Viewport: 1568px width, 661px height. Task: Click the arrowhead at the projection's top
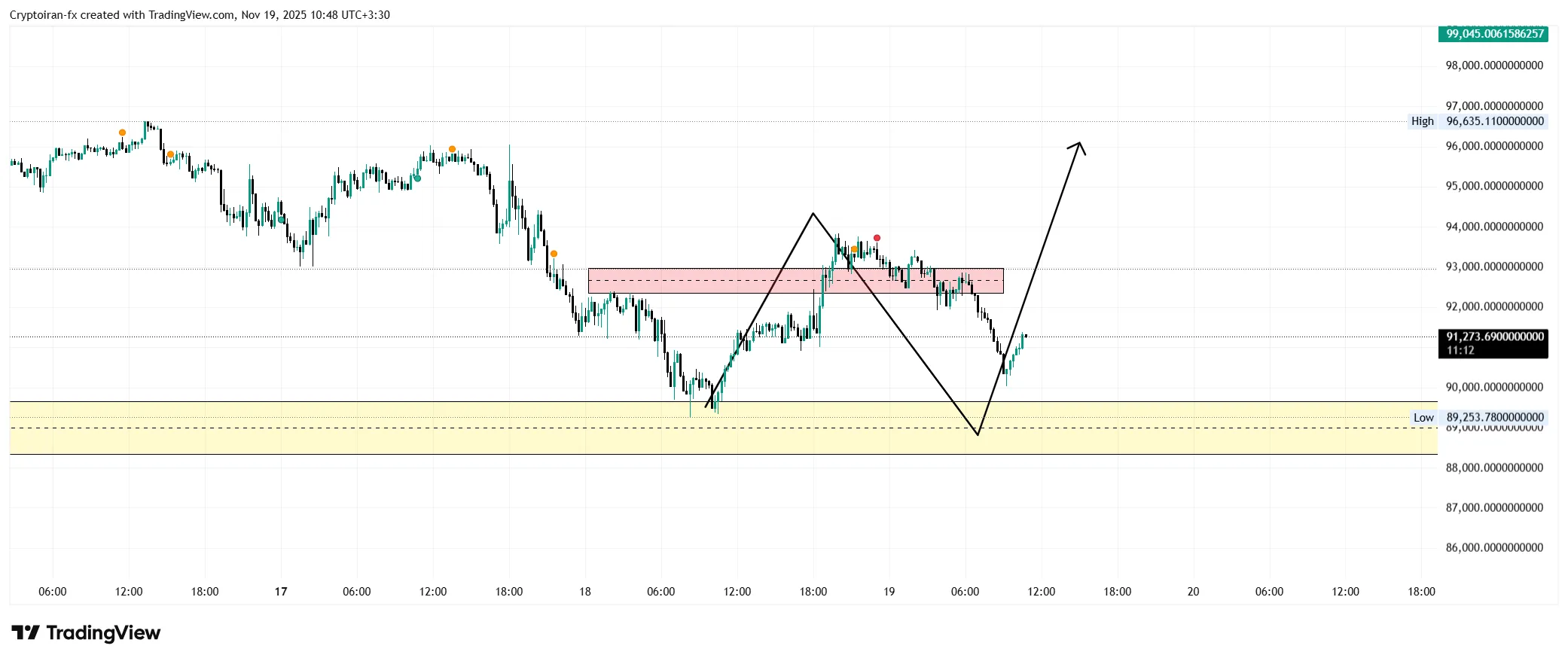coord(1080,144)
